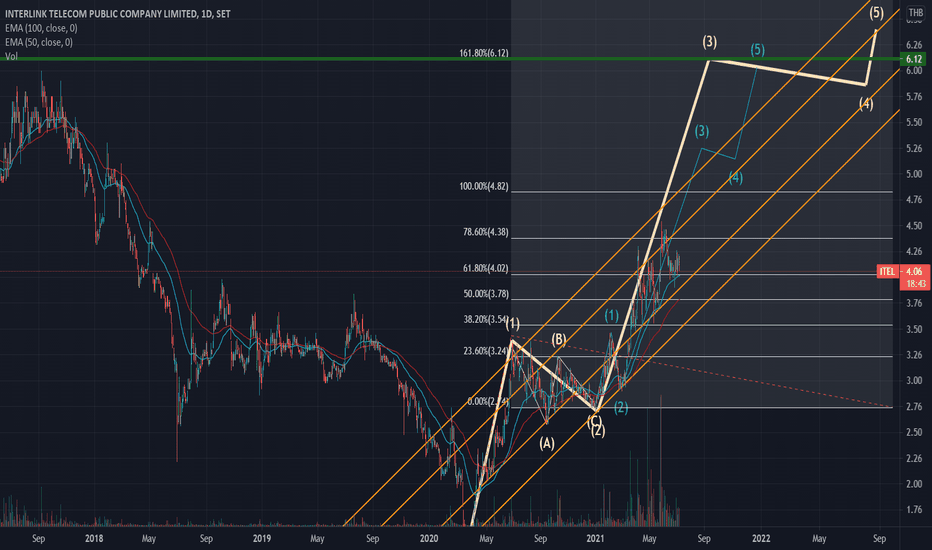The height and width of the screenshot is (550, 932).
Task: Click the 18:43 countdown label
Action: click(914, 284)
